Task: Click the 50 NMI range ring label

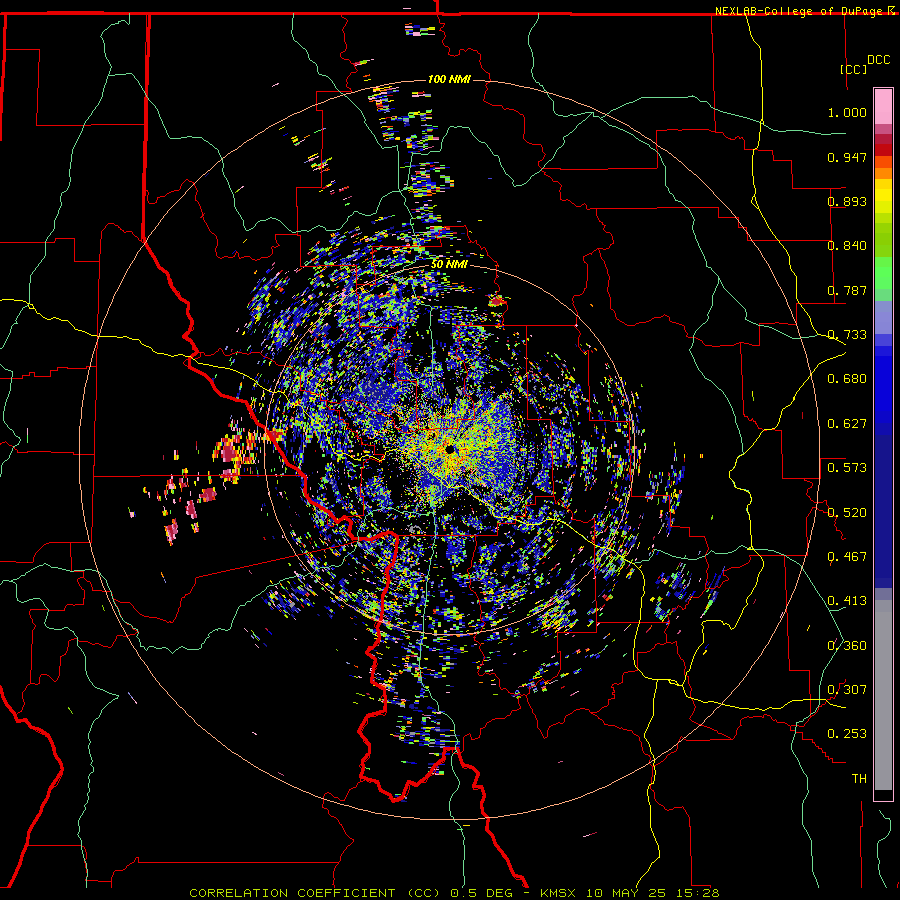Action: click(x=449, y=264)
